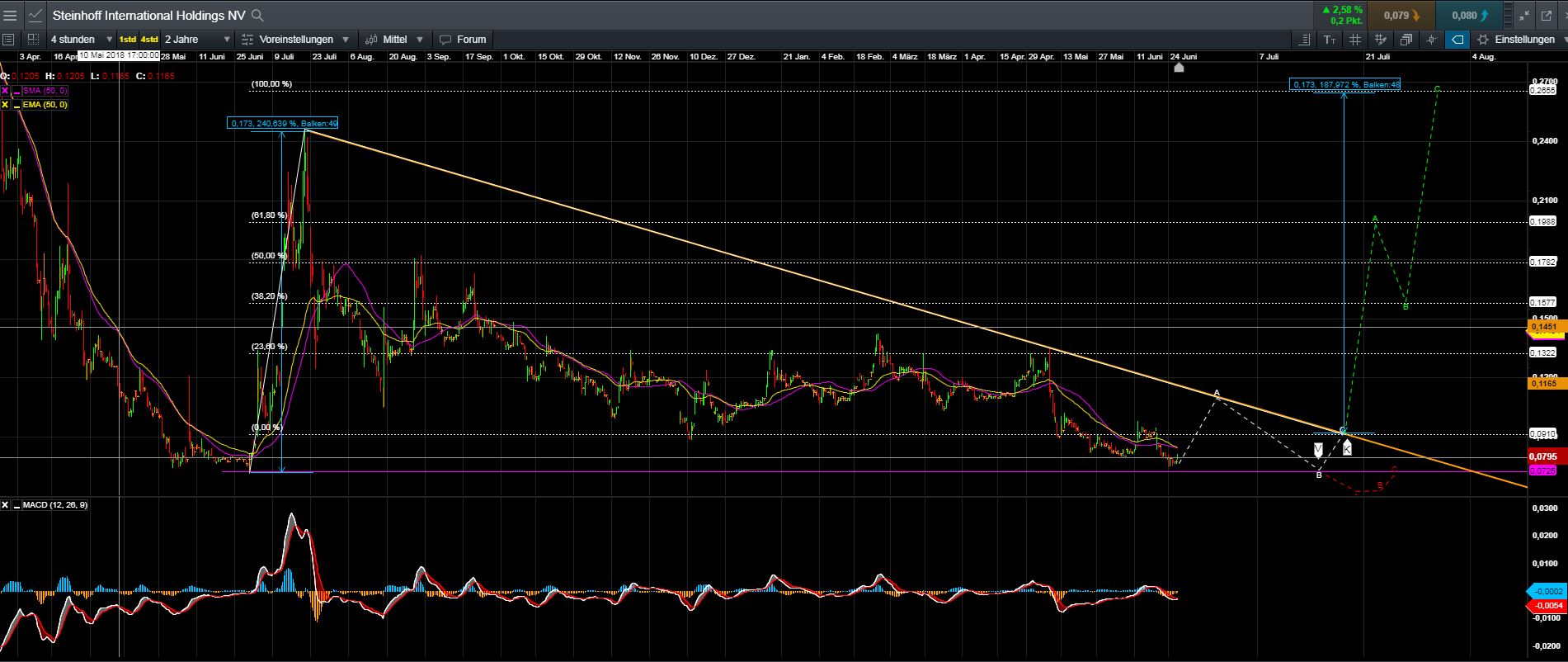Activate the 1std quick interval

click(127, 40)
